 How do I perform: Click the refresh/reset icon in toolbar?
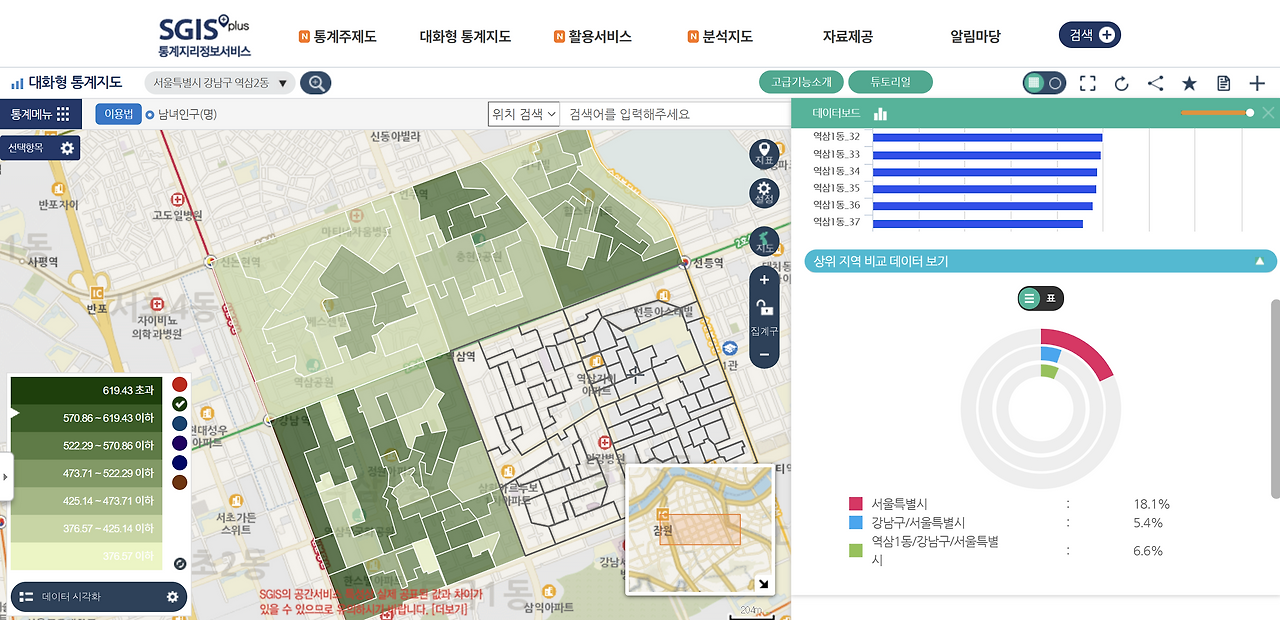click(x=1122, y=83)
